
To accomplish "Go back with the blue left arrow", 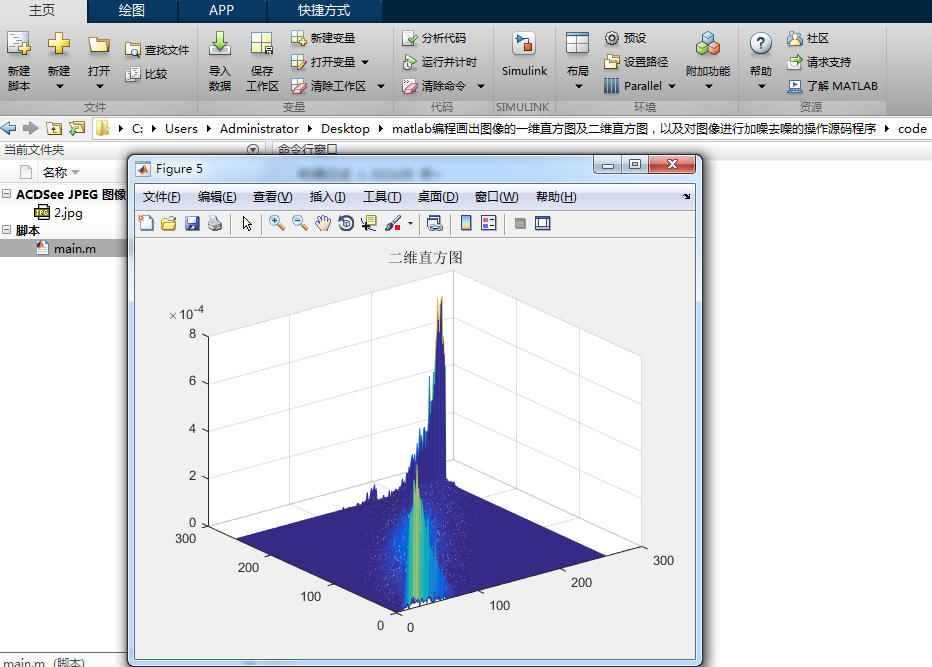I will [8, 128].
